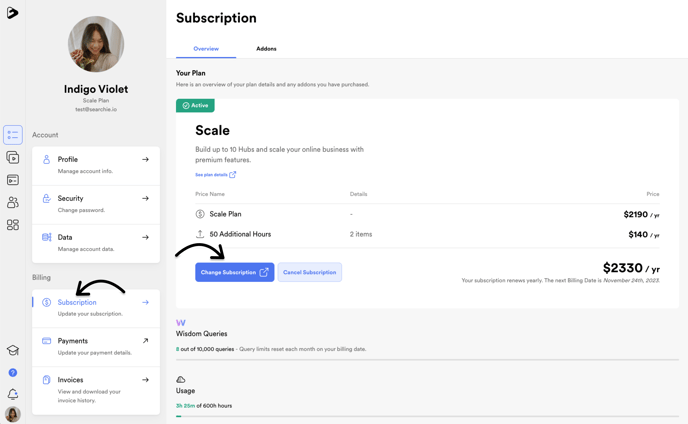Open the Data arrow to manage account data

(x=145, y=237)
